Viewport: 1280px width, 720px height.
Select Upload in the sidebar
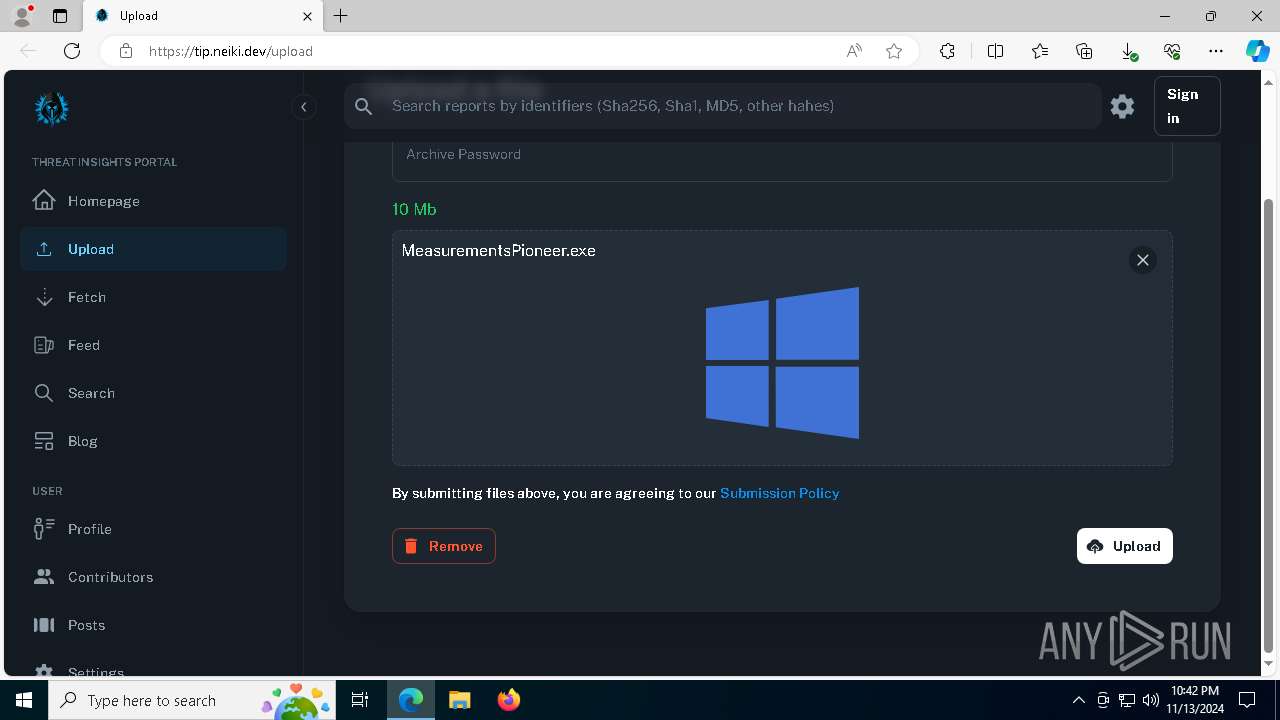[153, 249]
